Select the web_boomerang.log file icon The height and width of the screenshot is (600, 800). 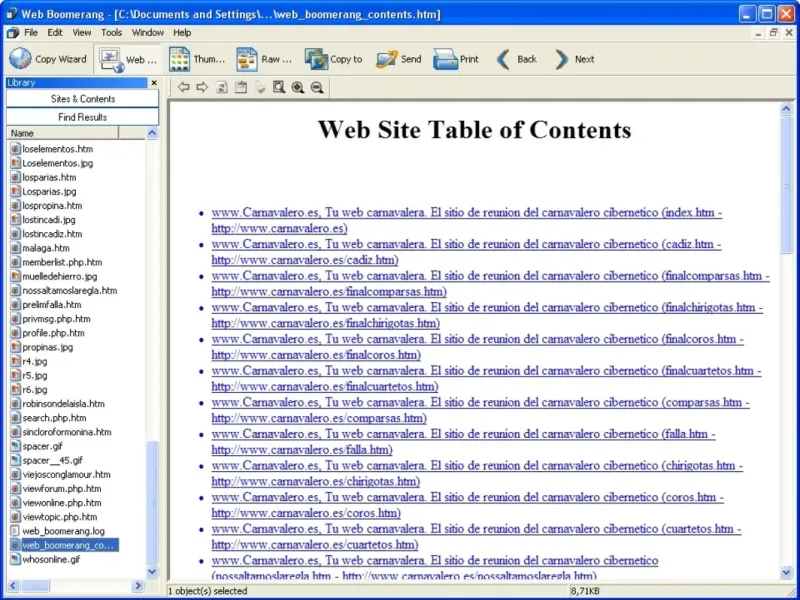pos(15,531)
